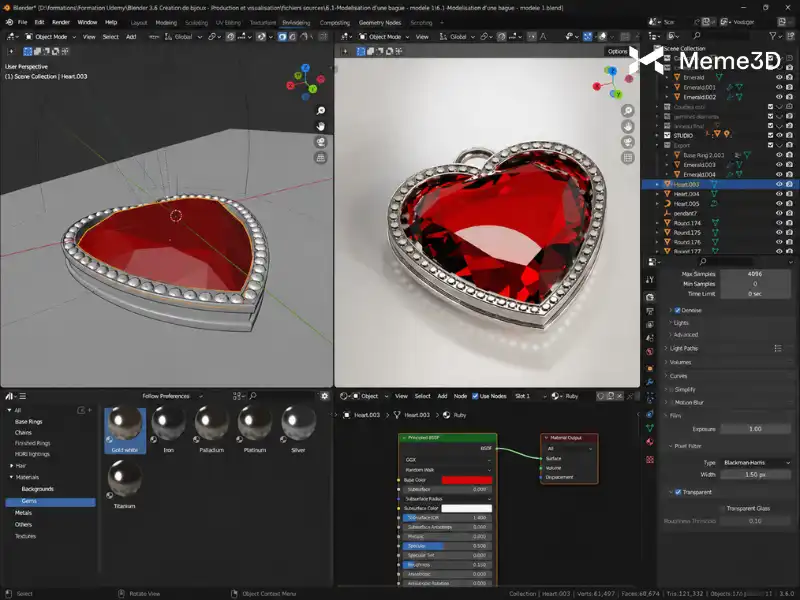Open the Object Mode dropdown in left viewport
The image size is (800, 600).
tap(51, 37)
